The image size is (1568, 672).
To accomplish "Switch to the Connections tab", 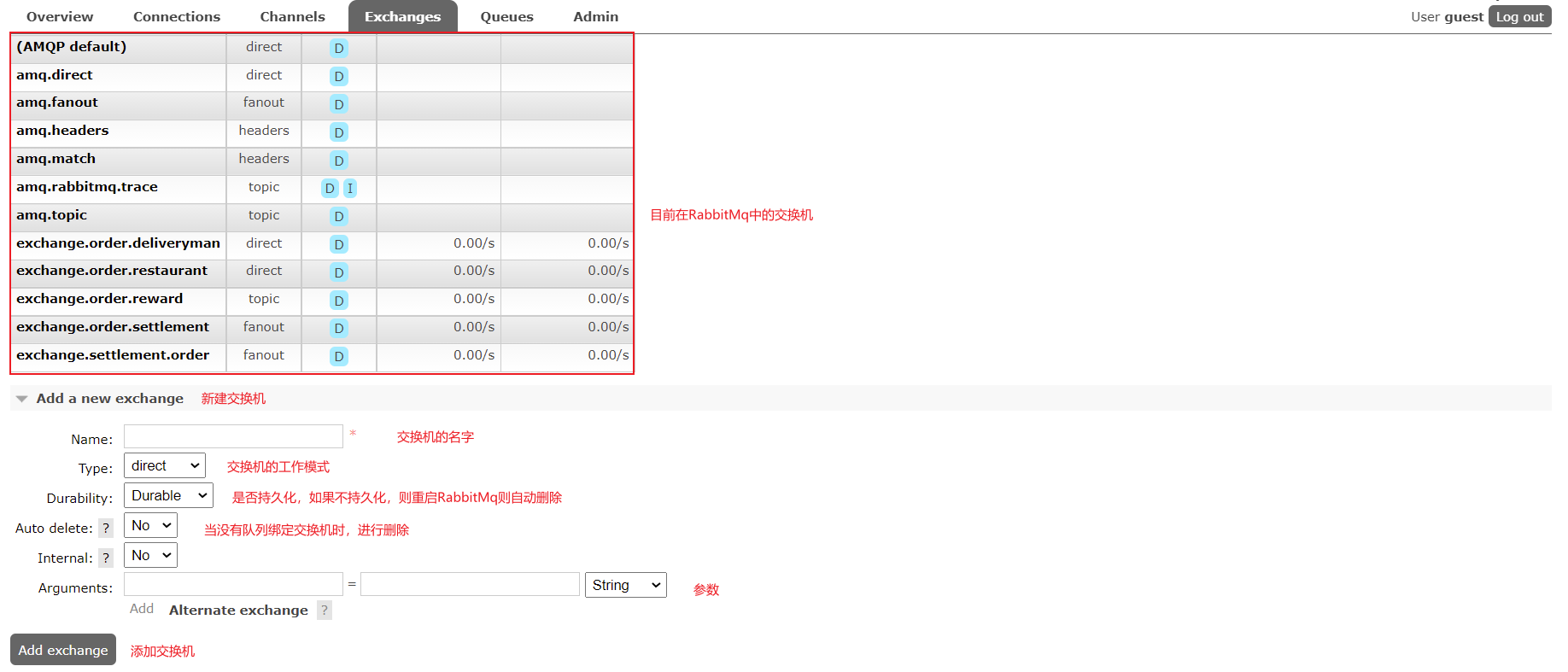I will 177,16.
